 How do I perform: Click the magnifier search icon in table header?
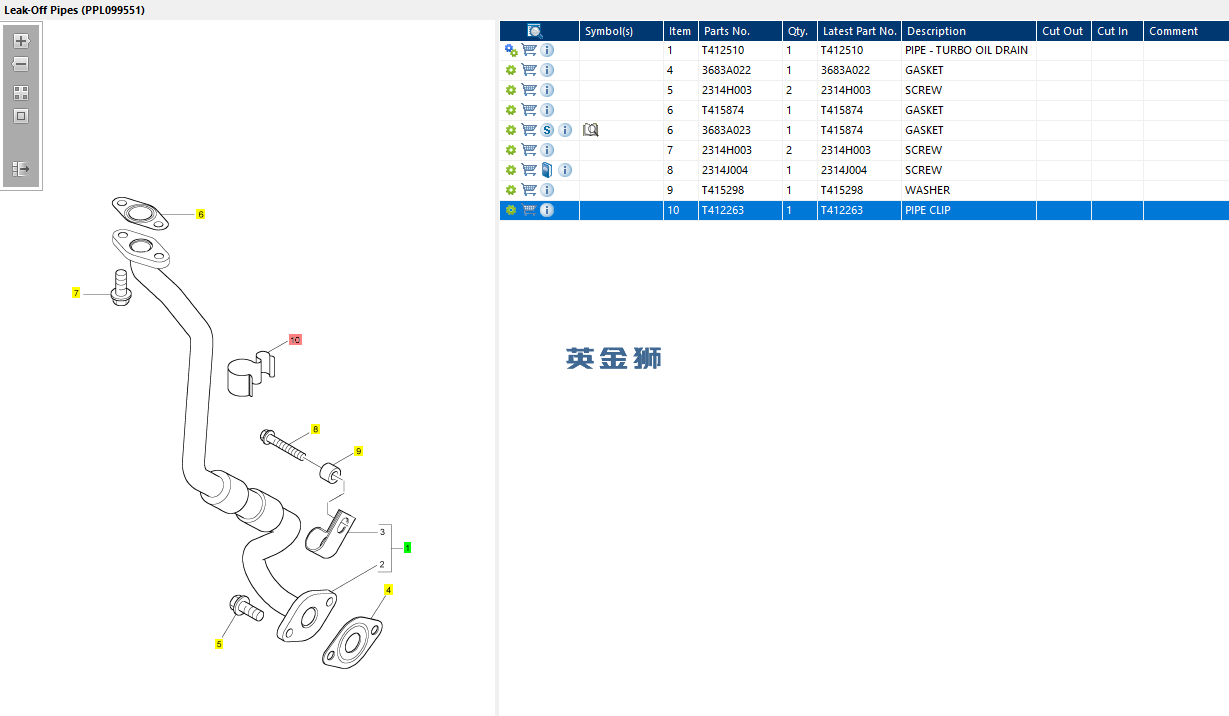tap(535, 31)
